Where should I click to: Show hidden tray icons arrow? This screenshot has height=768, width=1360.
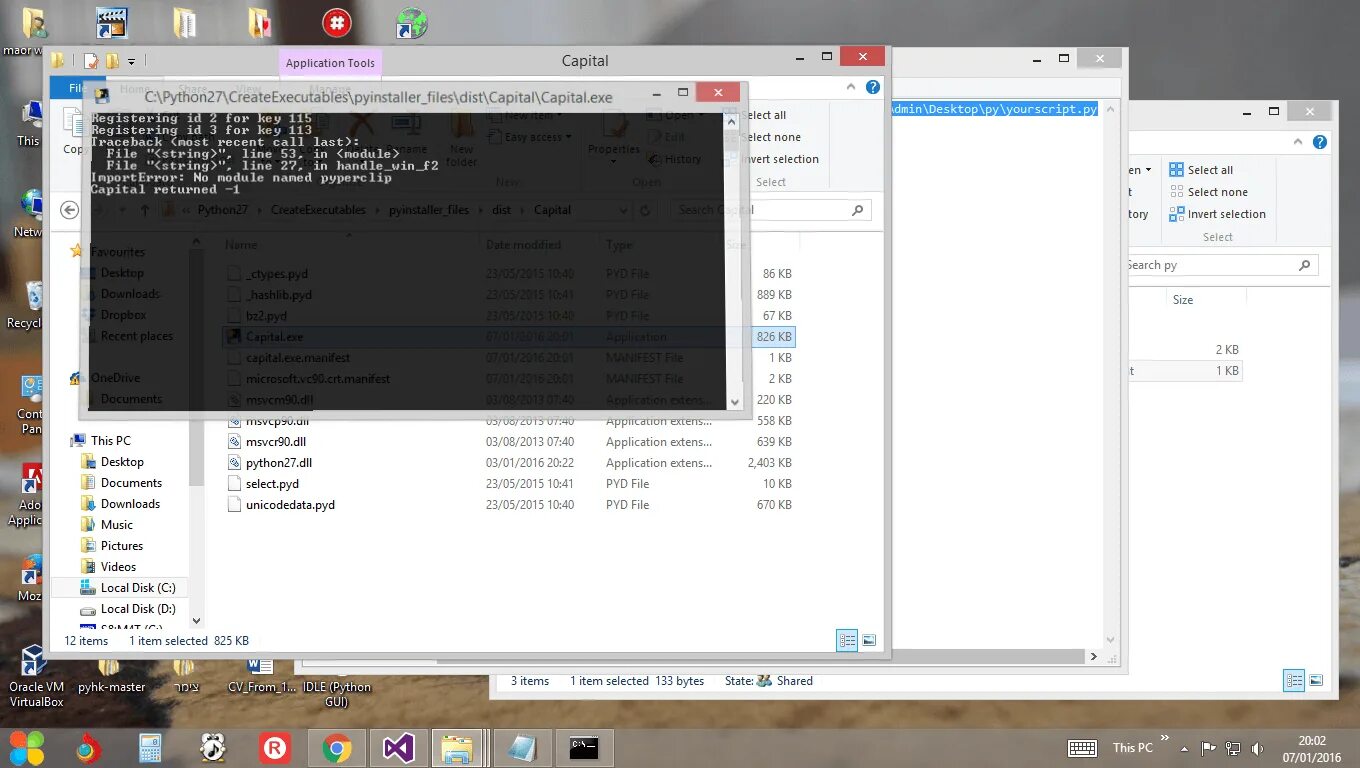click(x=1185, y=748)
